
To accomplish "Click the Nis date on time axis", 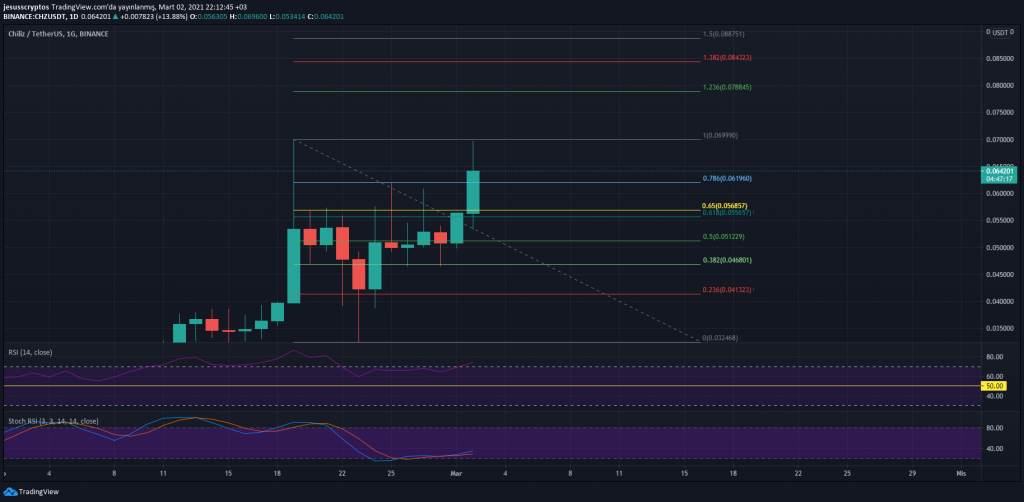I will coord(961,470).
